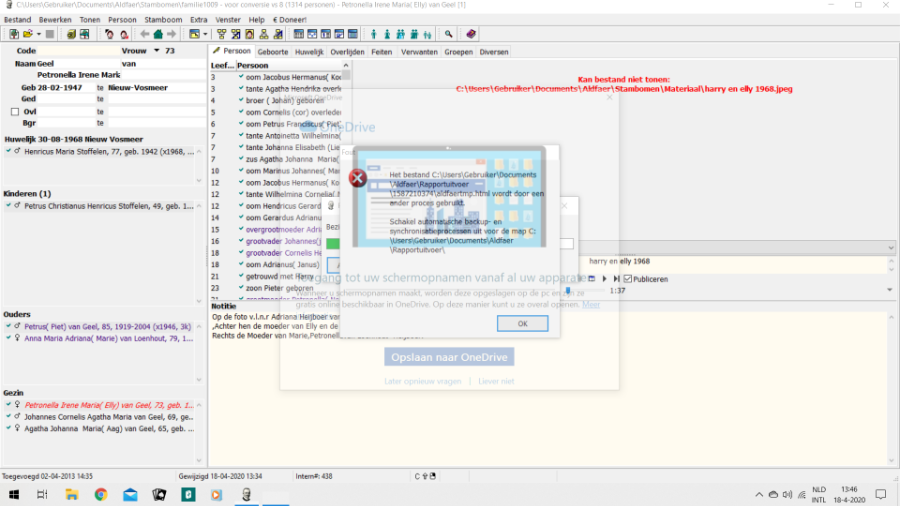Open the Stamboom menu

pyautogui.click(x=162, y=19)
